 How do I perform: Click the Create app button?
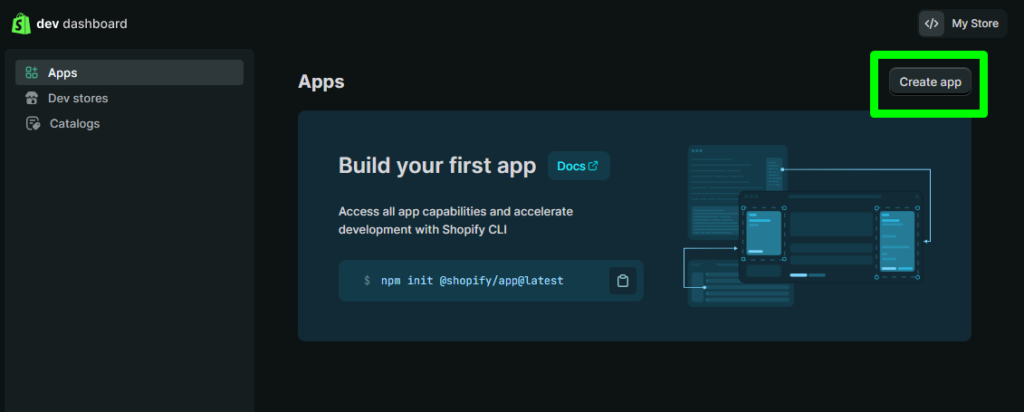930,82
